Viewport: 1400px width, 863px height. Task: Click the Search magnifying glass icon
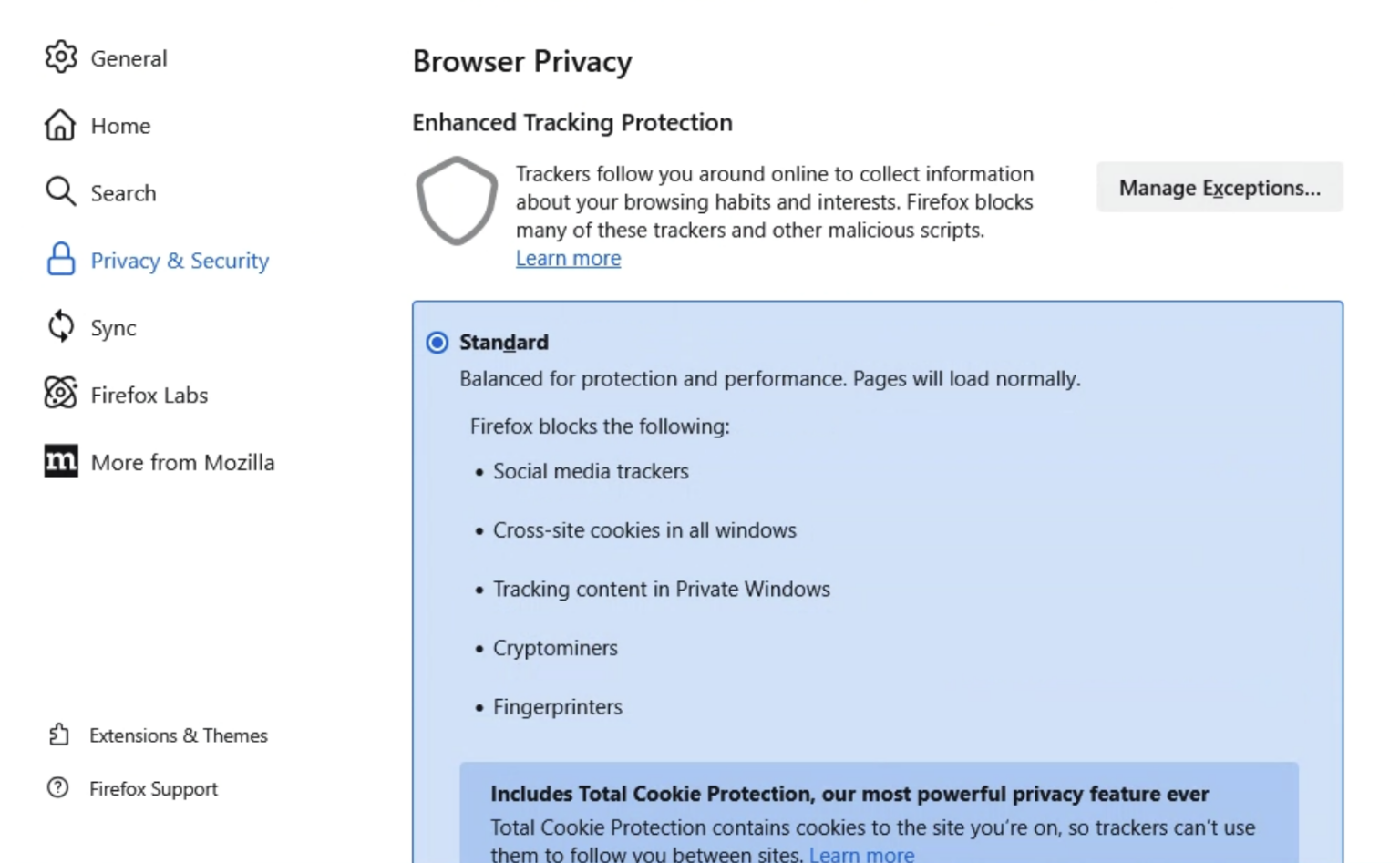(x=60, y=191)
